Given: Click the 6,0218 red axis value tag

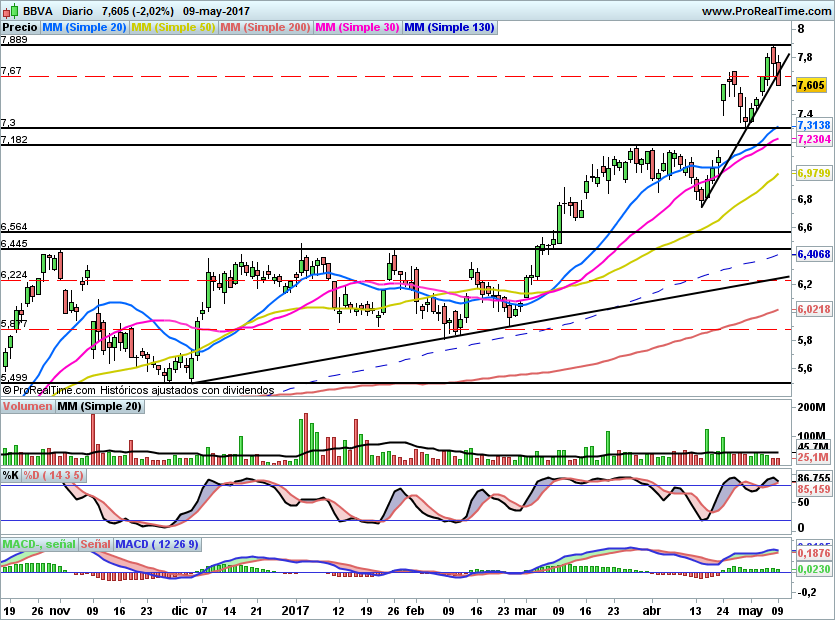Looking at the screenshot, I should click(814, 310).
